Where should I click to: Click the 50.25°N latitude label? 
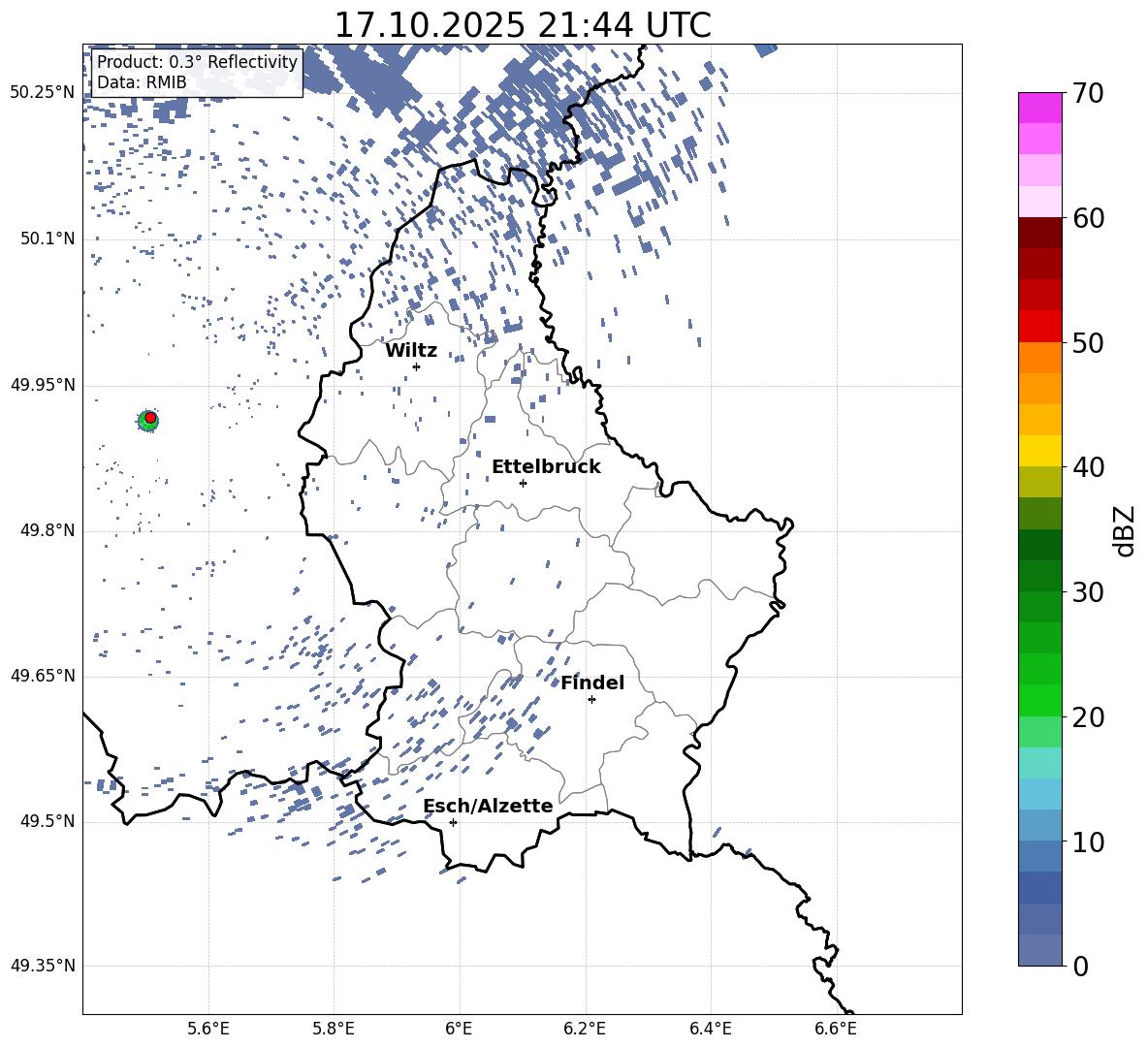43,93
